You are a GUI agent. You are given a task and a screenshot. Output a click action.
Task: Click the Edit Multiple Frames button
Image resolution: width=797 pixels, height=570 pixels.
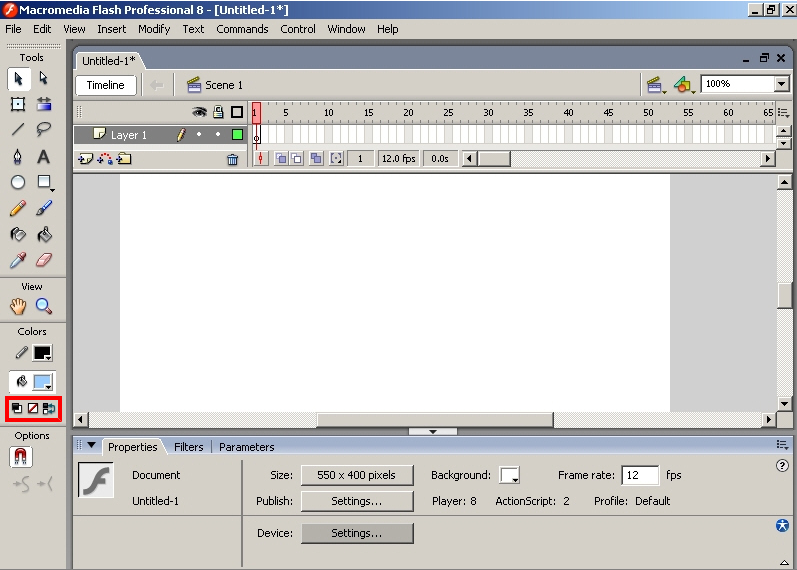click(x=316, y=159)
